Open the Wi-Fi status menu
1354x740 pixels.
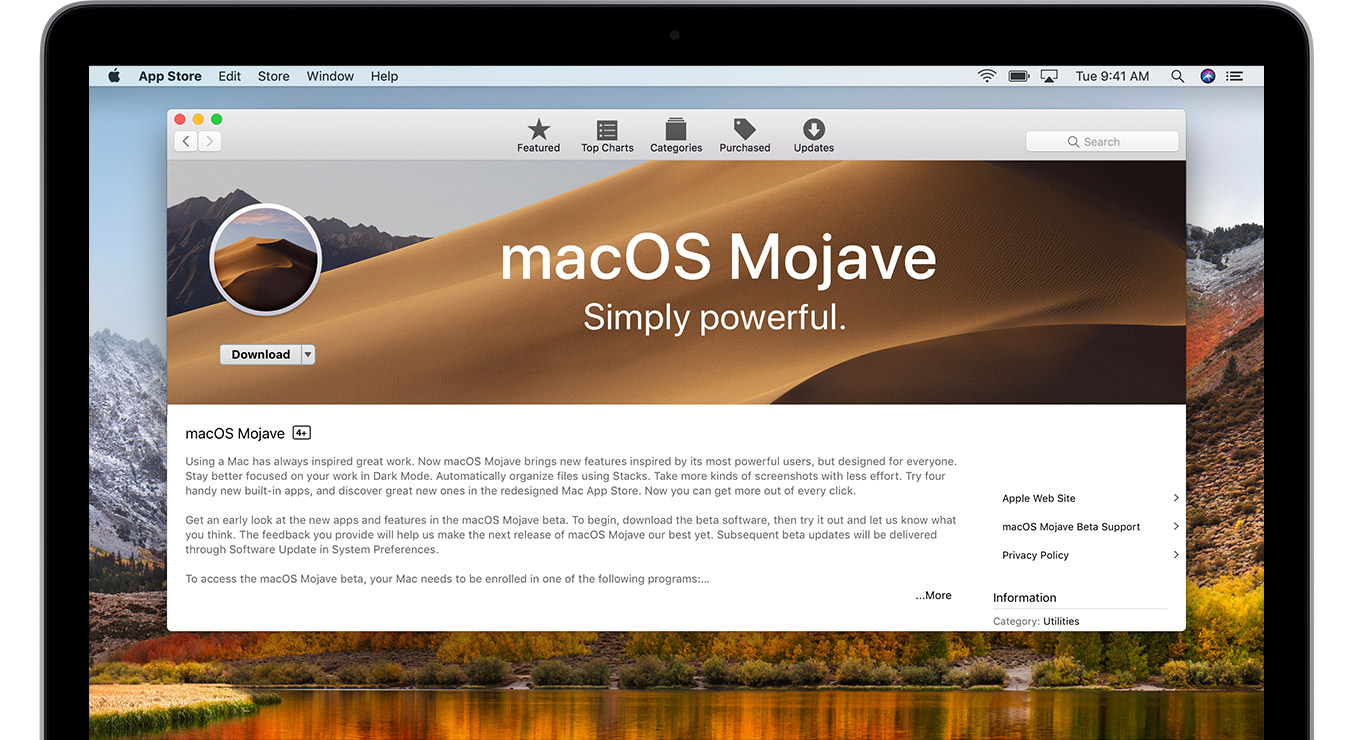coord(987,76)
